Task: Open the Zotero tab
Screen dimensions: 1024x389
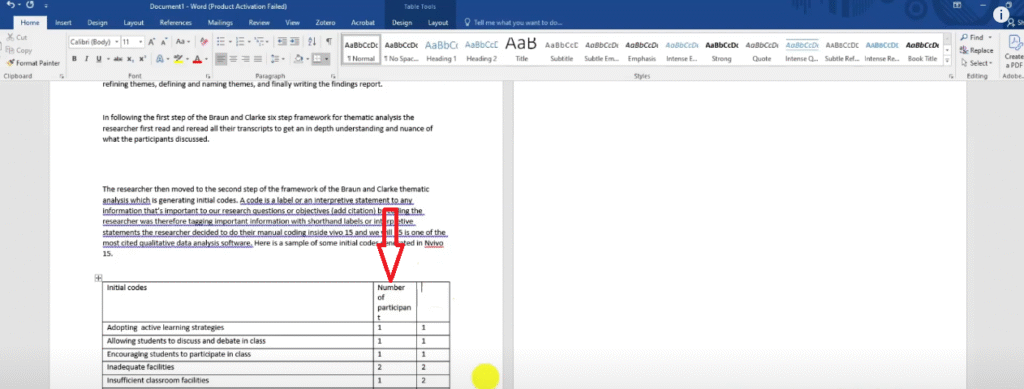Action: tap(325, 22)
